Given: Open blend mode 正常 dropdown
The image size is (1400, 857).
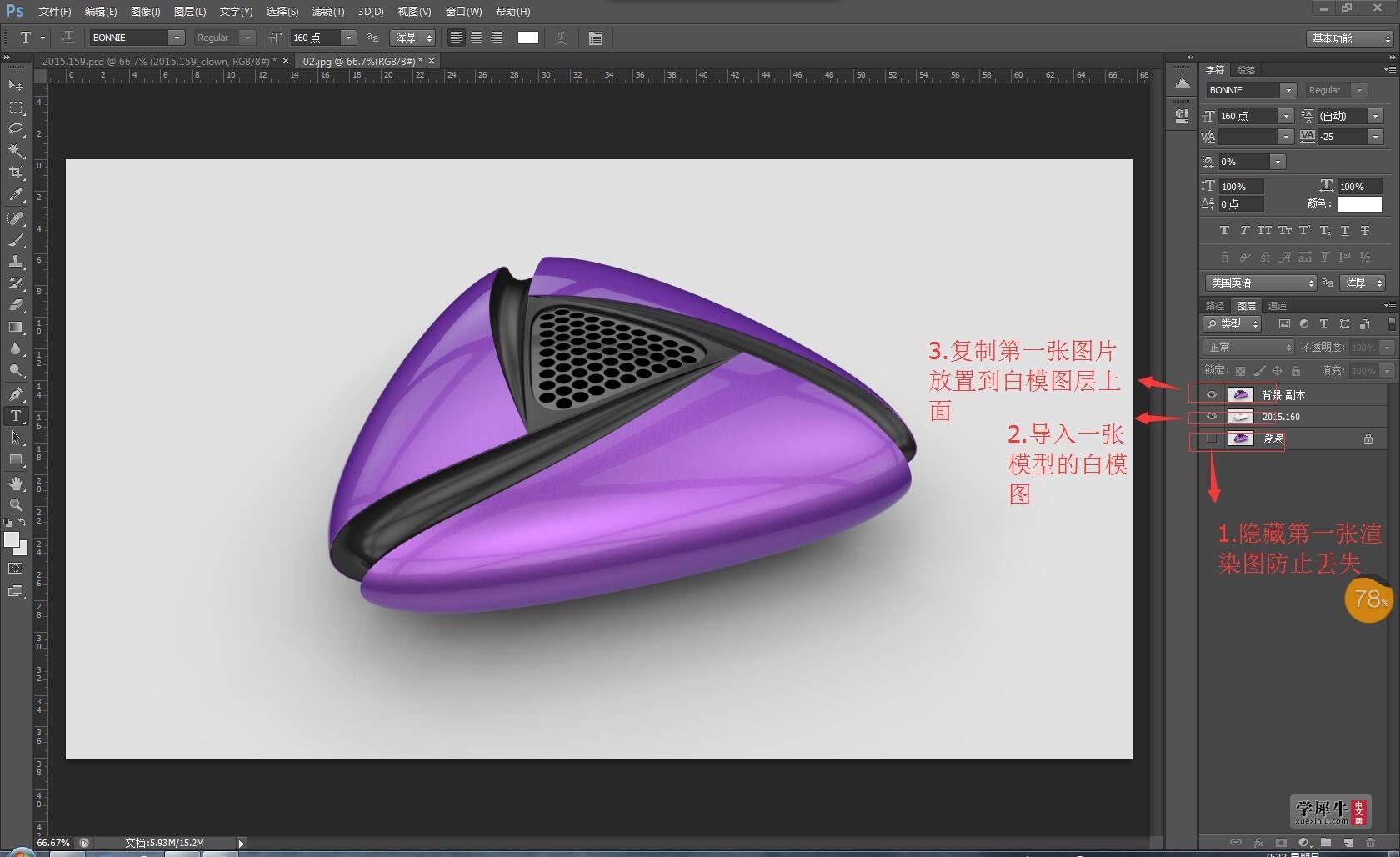Looking at the screenshot, I should (x=1248, y=347).
